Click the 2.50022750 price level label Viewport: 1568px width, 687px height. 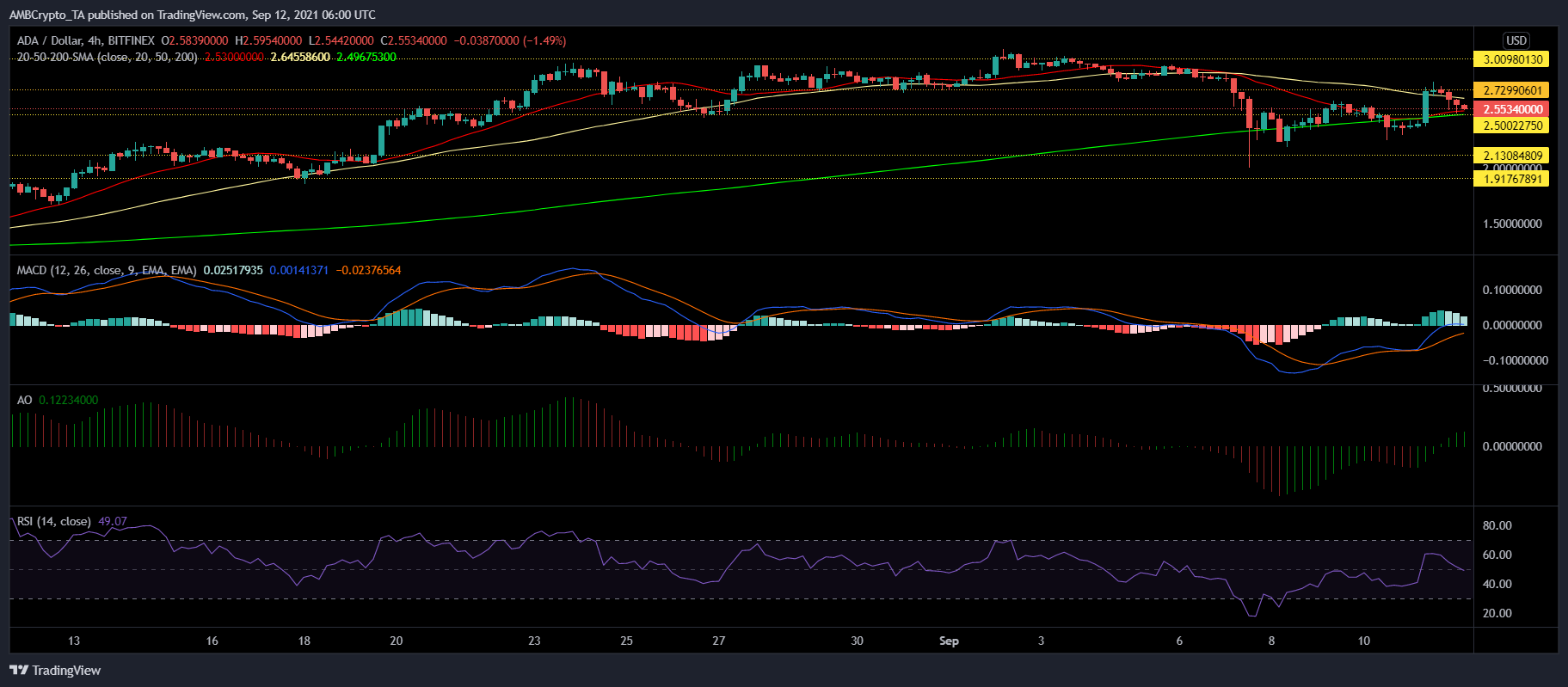[x=1512, y=126]
